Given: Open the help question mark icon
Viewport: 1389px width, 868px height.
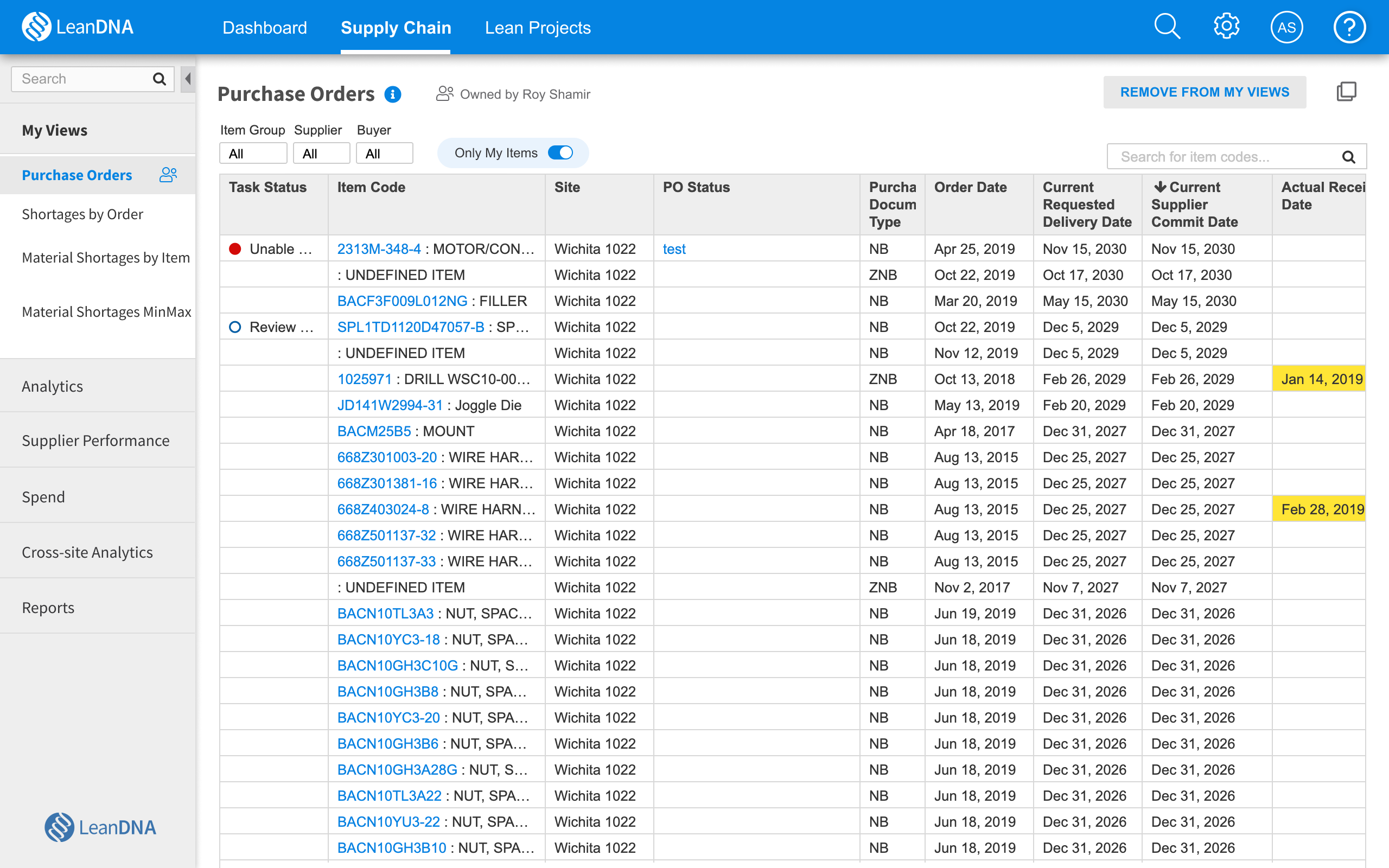Looking at the screenshot, I should [1349, 27].
